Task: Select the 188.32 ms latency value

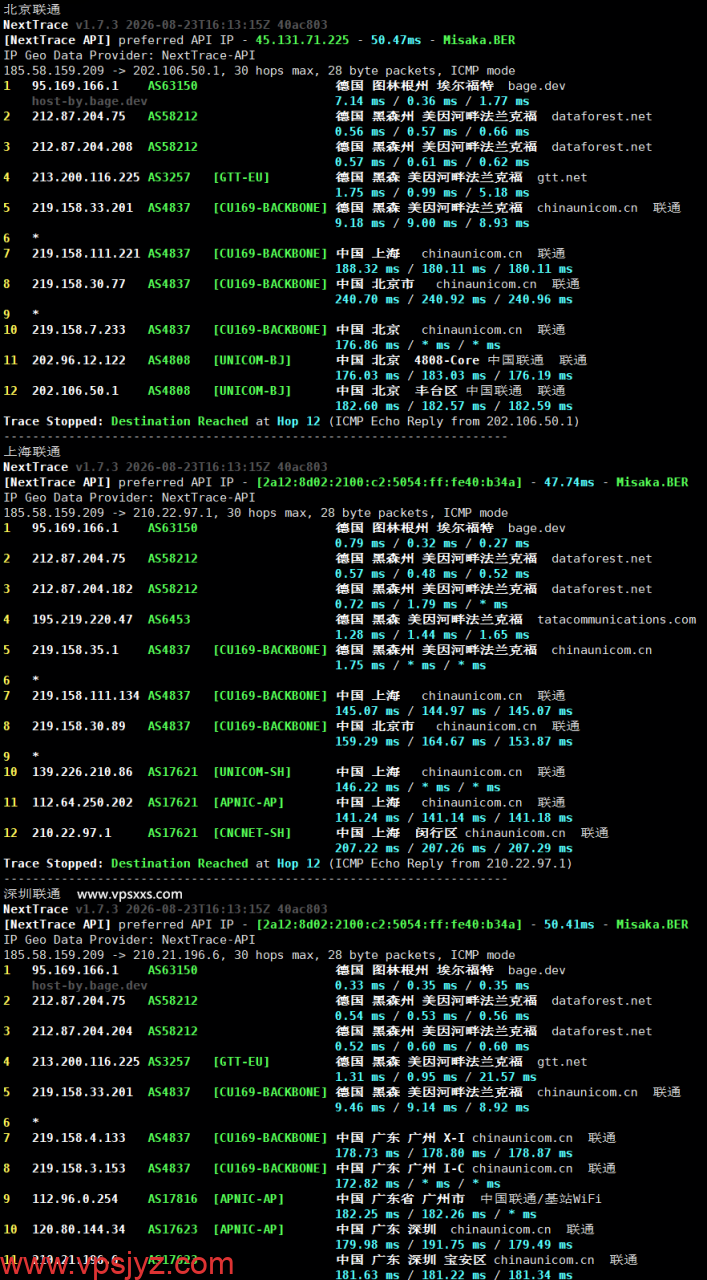Action: [368, 269]
